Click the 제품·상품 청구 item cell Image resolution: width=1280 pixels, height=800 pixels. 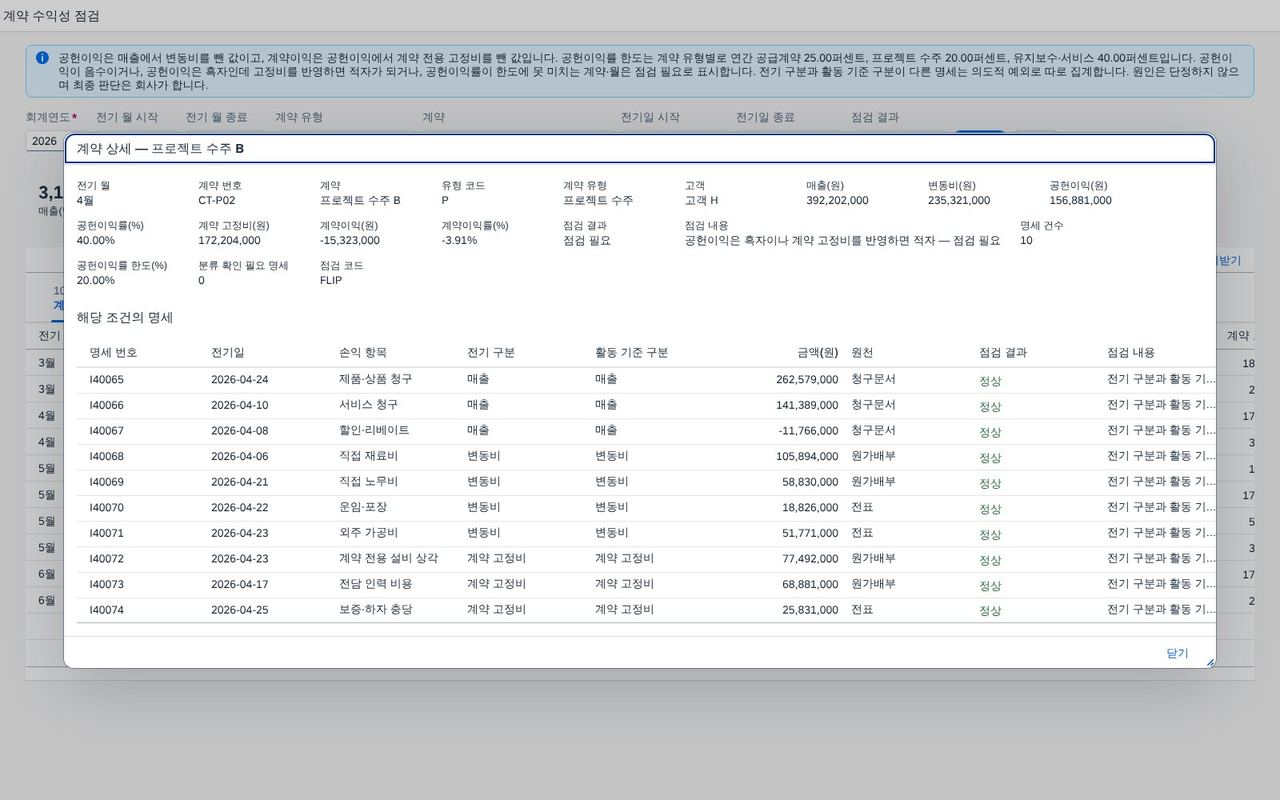375,379
